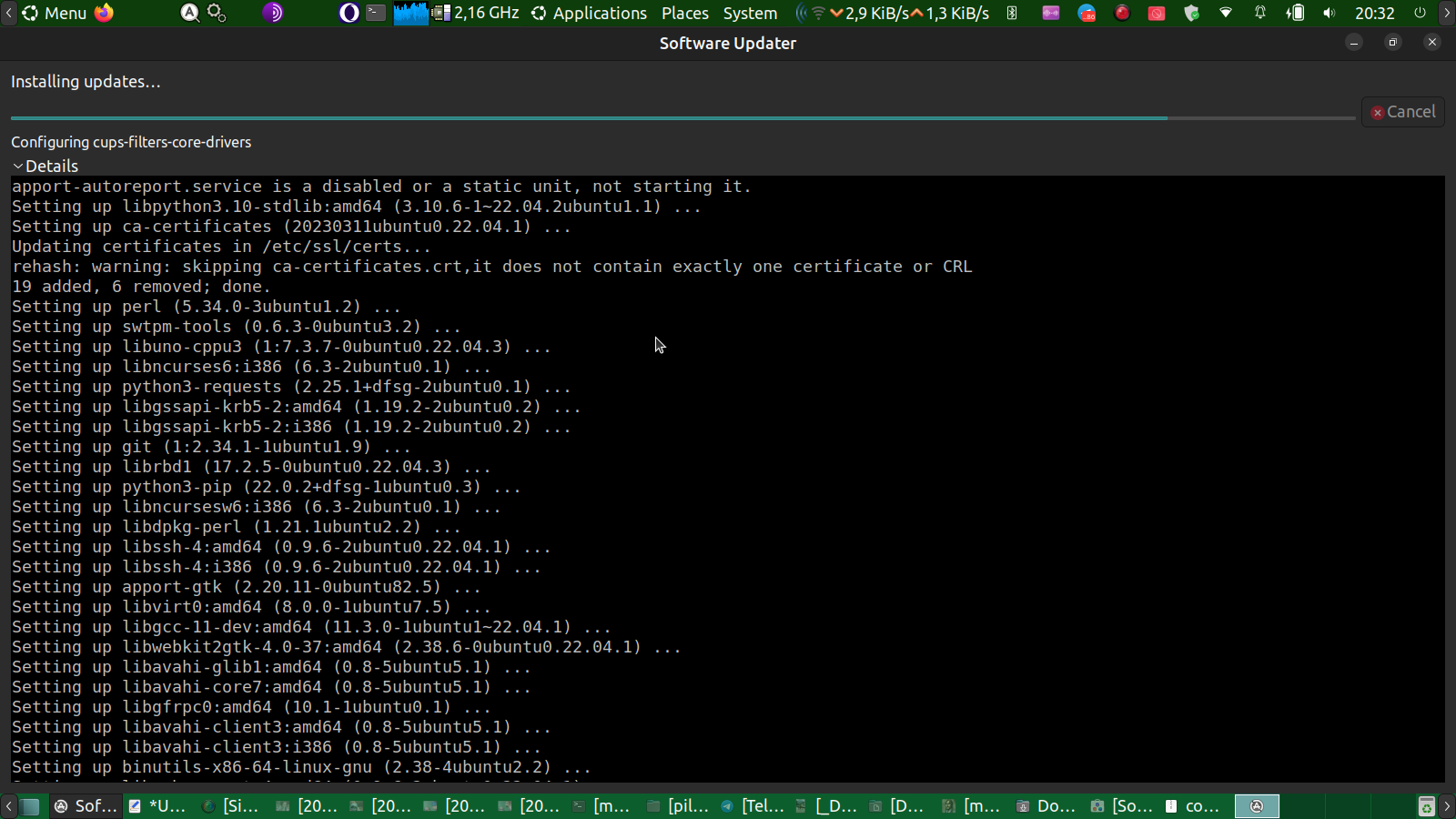Click the '19 added, 6 removed; done.' line
Screen dimensions: 1456x819
click(141, 287)
